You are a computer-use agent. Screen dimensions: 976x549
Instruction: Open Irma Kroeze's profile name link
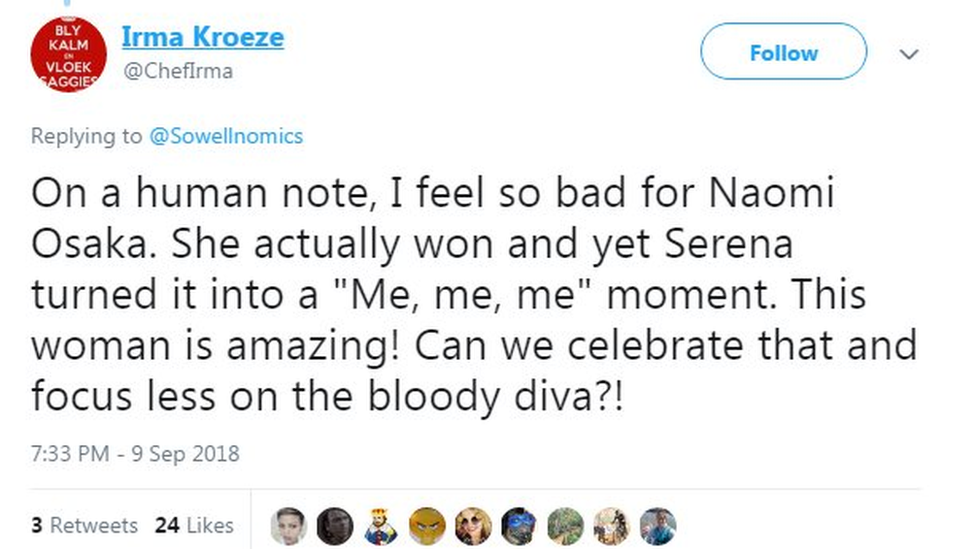tap(202, 38)
